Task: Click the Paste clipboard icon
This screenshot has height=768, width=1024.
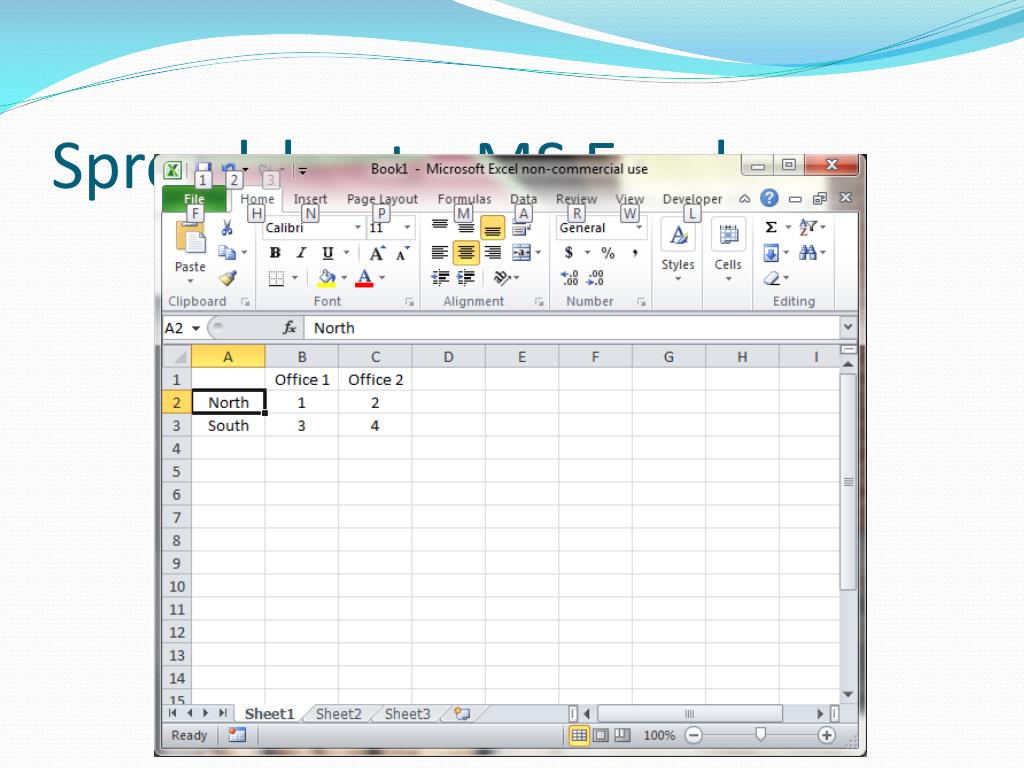Action: tap(190, 238)
